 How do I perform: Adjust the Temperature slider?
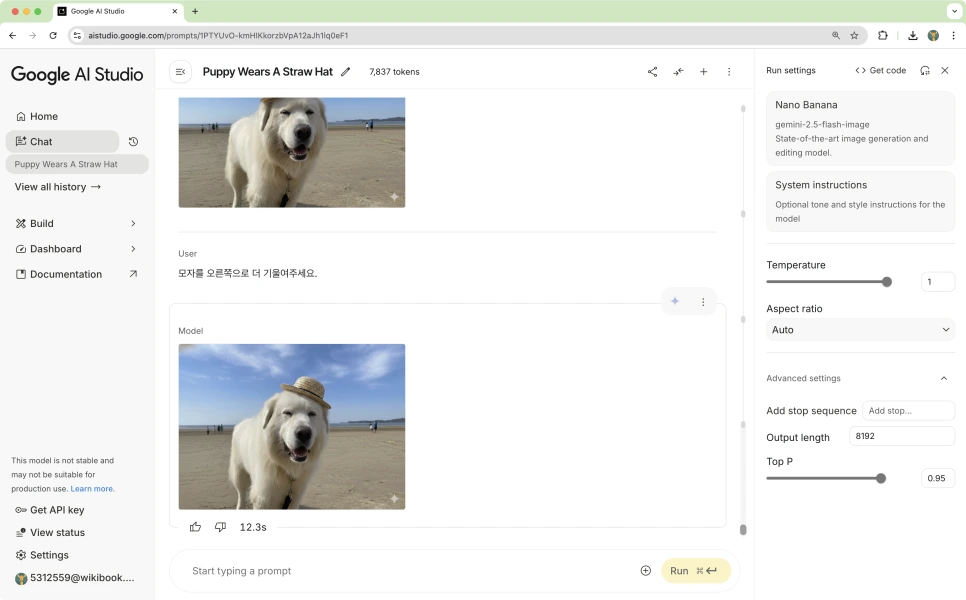click(x=887, y=282)
